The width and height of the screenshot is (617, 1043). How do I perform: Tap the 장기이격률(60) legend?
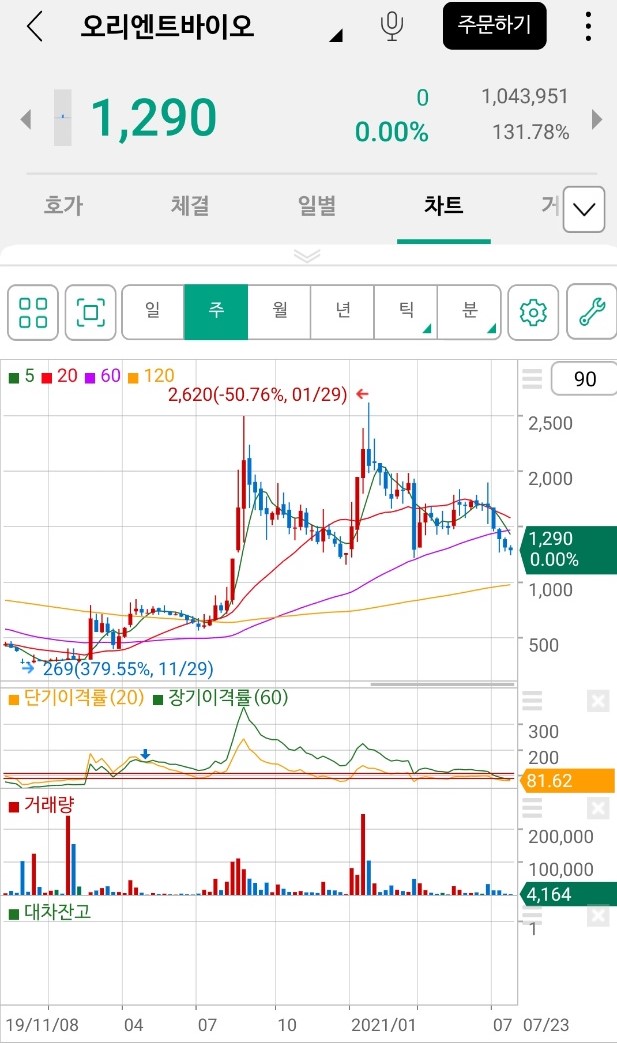click(x=221, y=698)
